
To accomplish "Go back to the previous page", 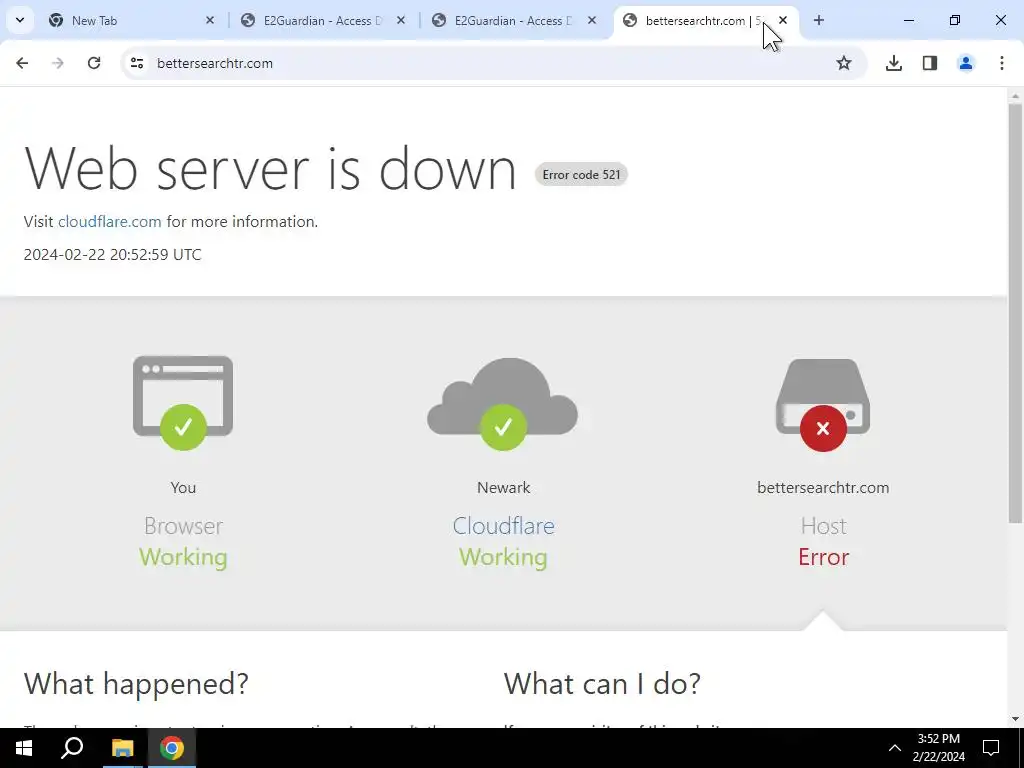I will tap(22, 63).
